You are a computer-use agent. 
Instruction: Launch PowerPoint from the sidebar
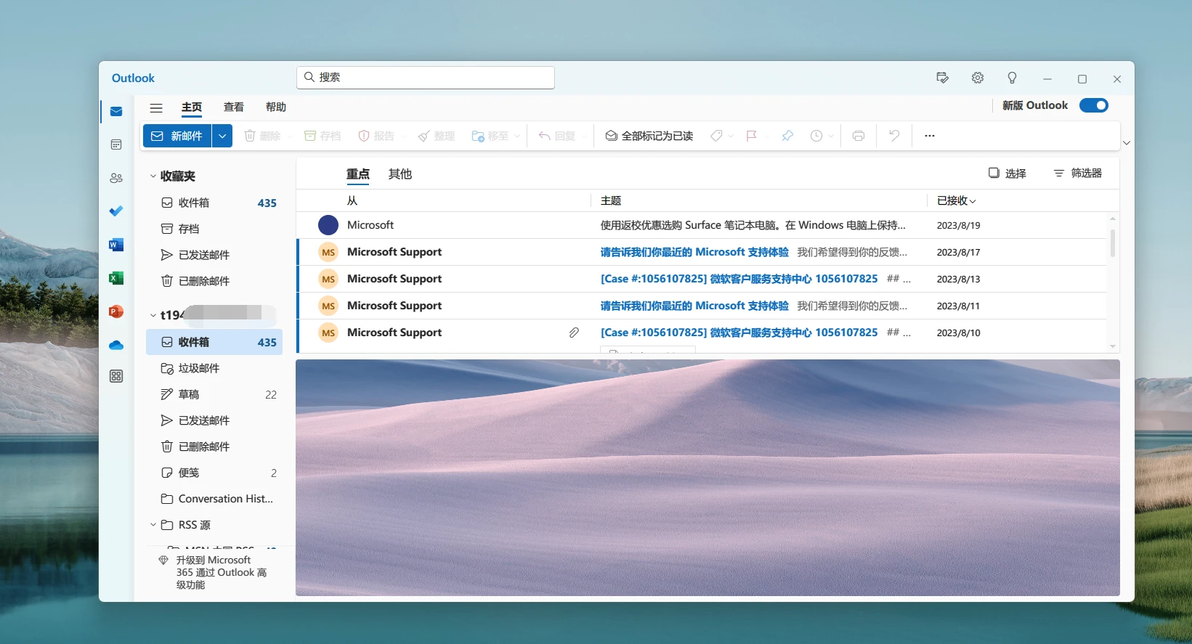click(x=116, y=312)
